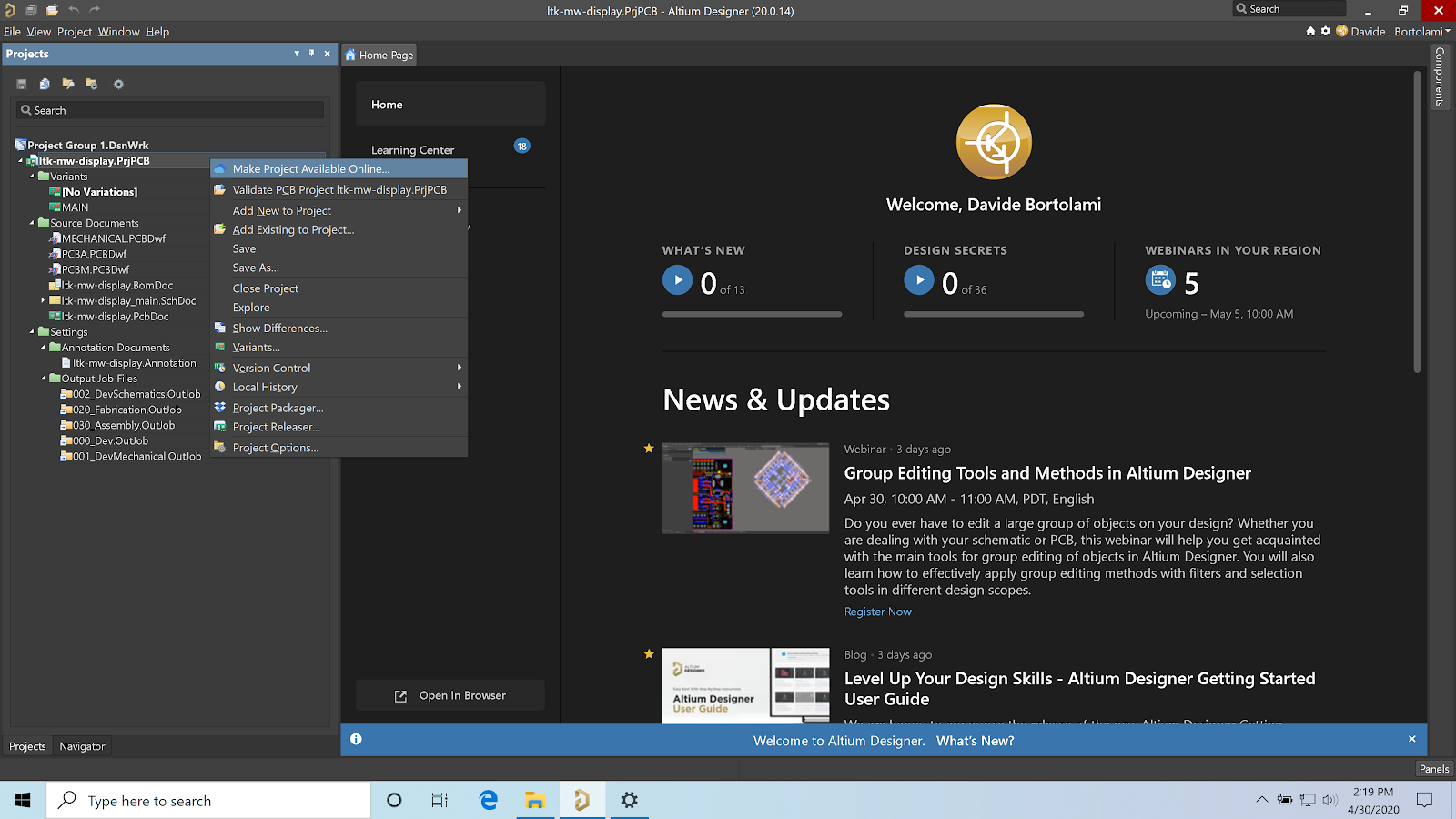Click the Home Page vertical scrollbar
The height and width of the screenshot is (819, 1456).
(1417, 222)
